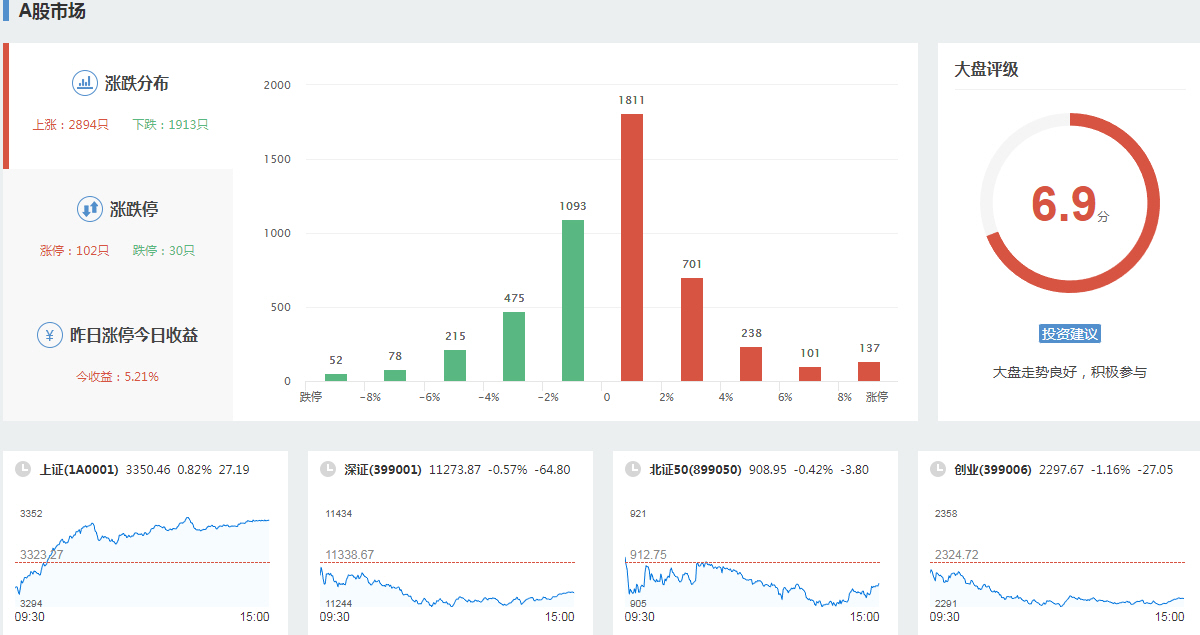Open the 上证(1A0001) index link
1200x635 pixels.
(x=79, y=469)
